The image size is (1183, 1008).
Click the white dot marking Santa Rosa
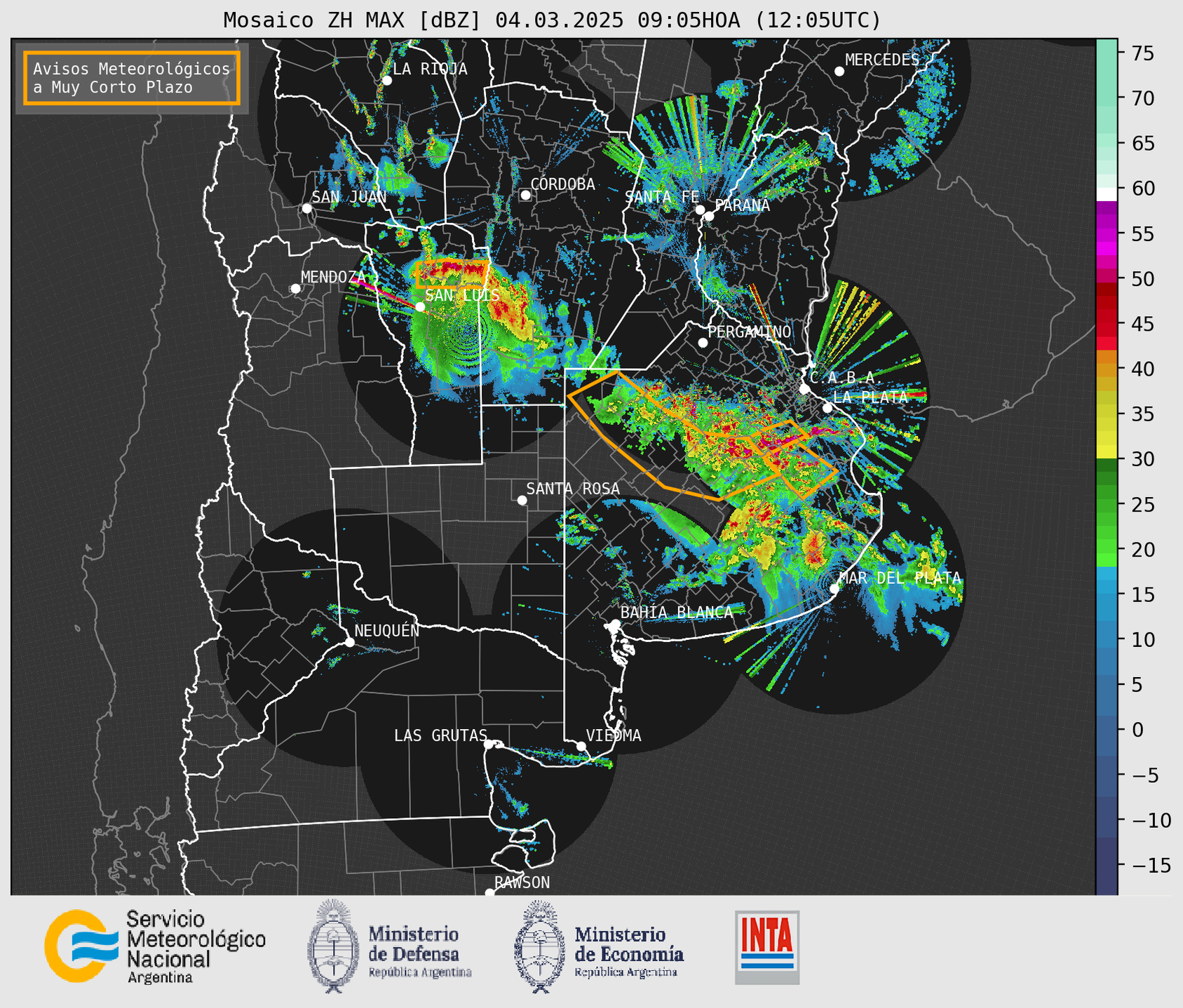pyautogui.click(x=522, y=500)
